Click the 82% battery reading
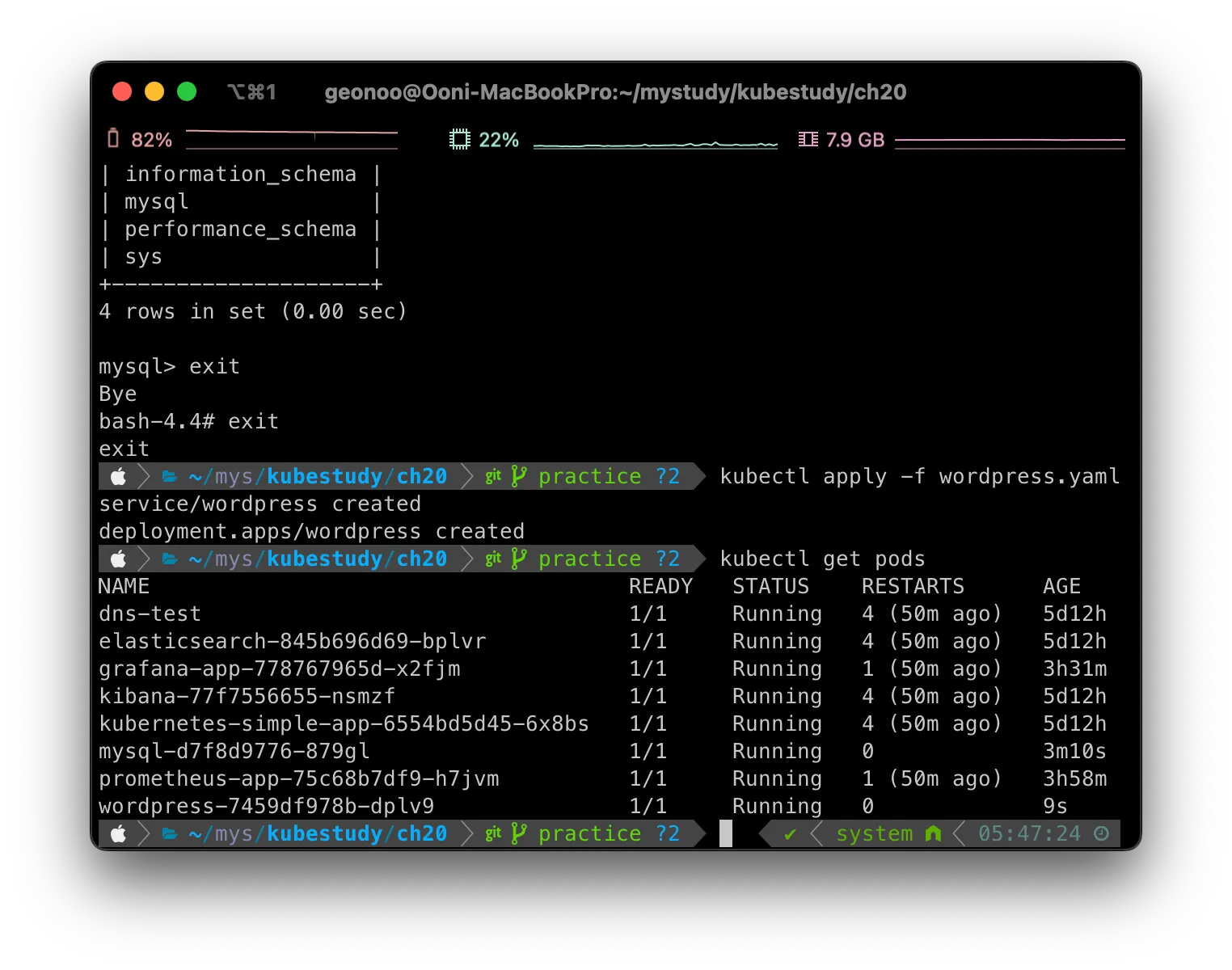 point(151,140)
